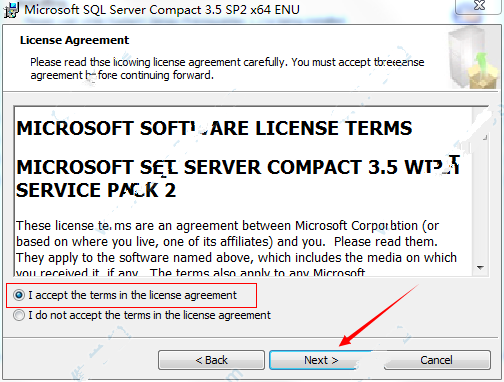The width and height of the screenshot is (504, 382).
Task: Go back with the < Back button
Action: [211, 360]
